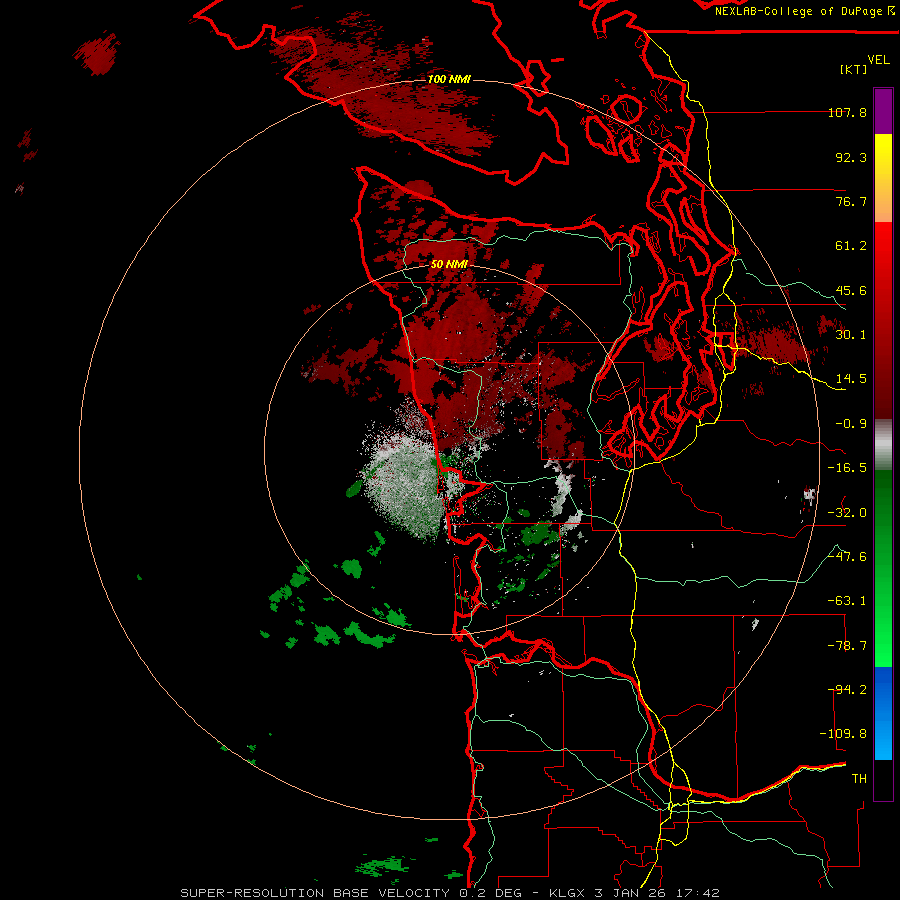Select the -109.8 legend value
Viewport: 900px width, 900px height.
click(844, 734)
